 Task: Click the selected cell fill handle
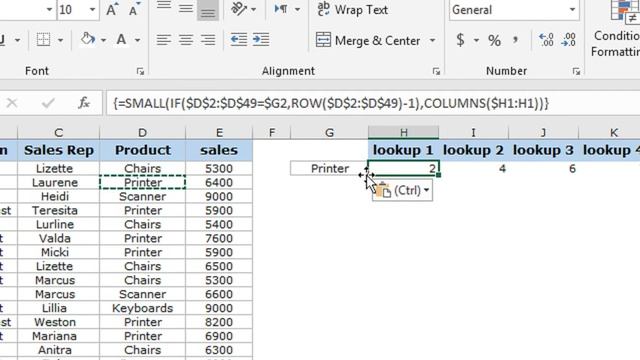pyautogui.click(x=439, y=175)
